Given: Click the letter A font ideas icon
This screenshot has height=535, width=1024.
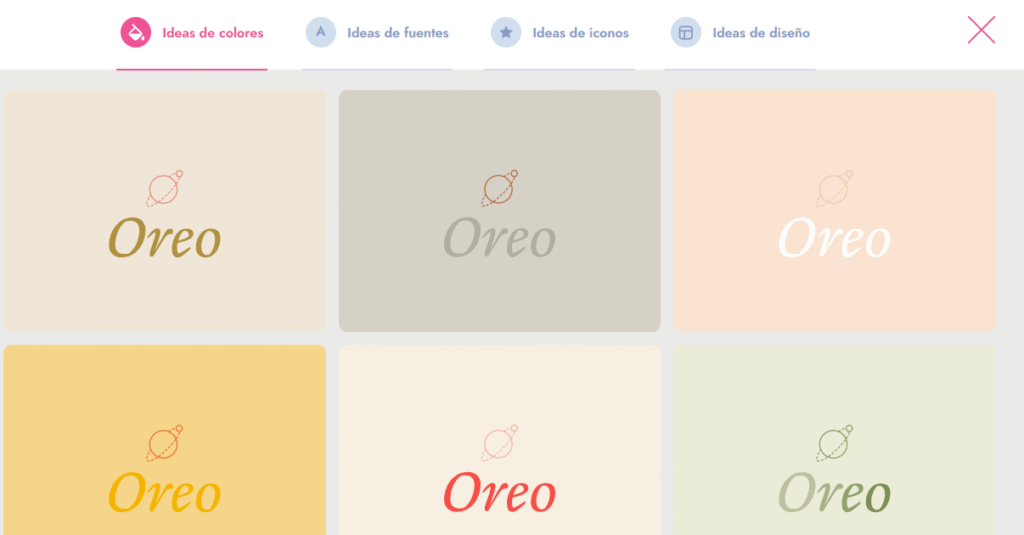Looking at the screenshot, I should pos(321,33).
